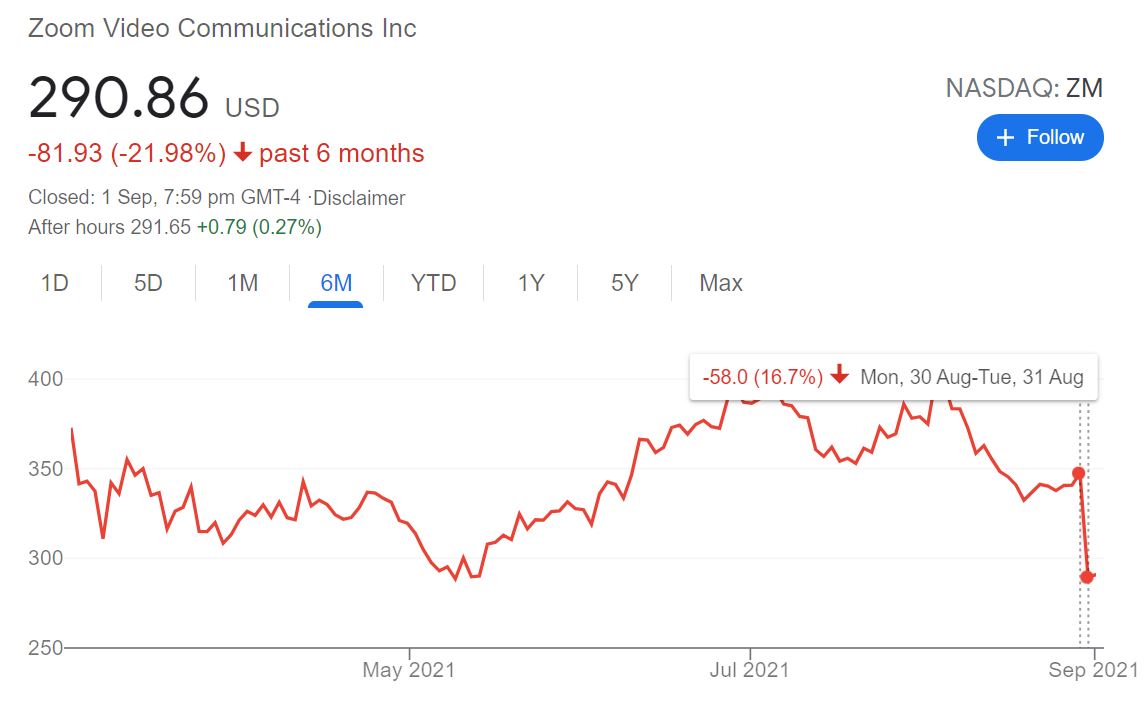Show the 5Y price history

625,282
